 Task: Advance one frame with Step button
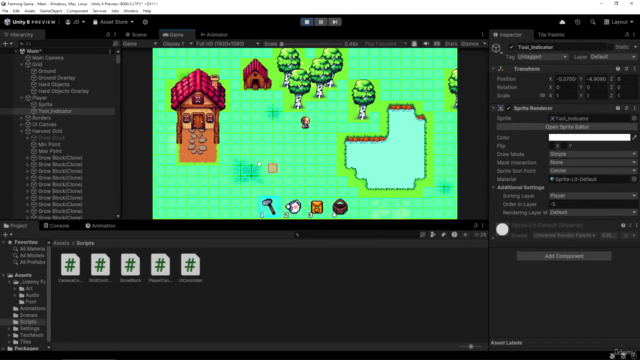pos(335,22)
